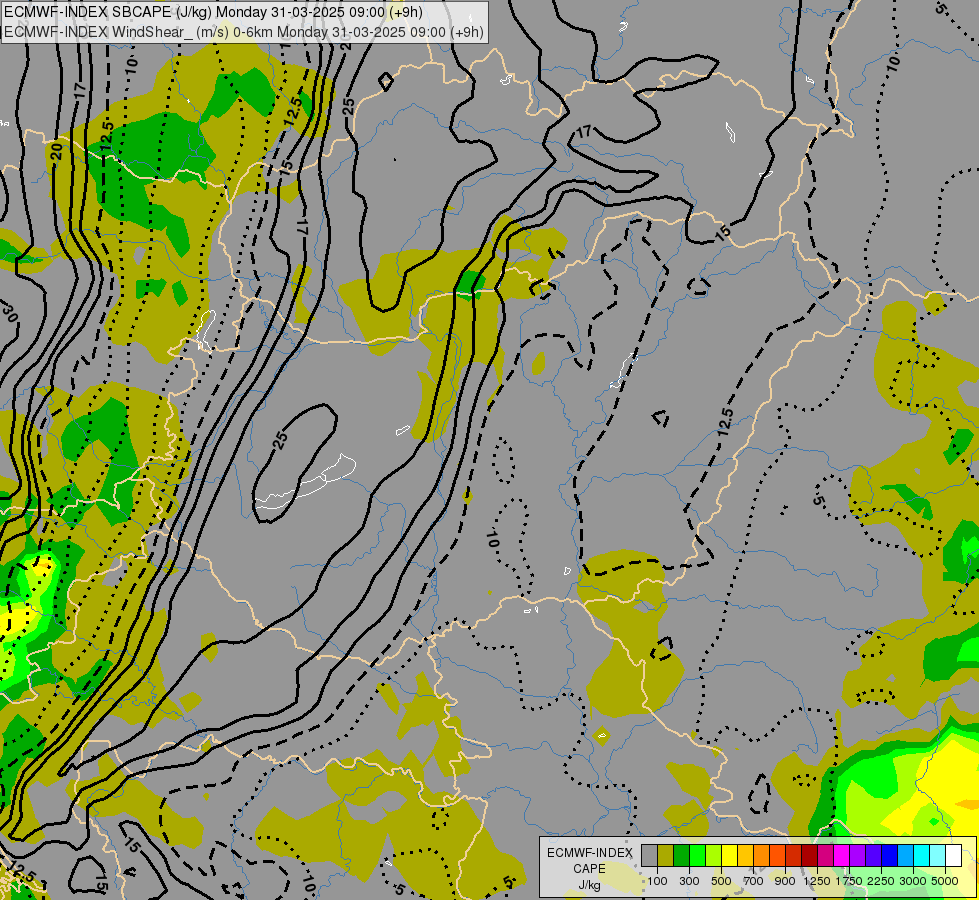Click the 500 legend value

[721, 881]
